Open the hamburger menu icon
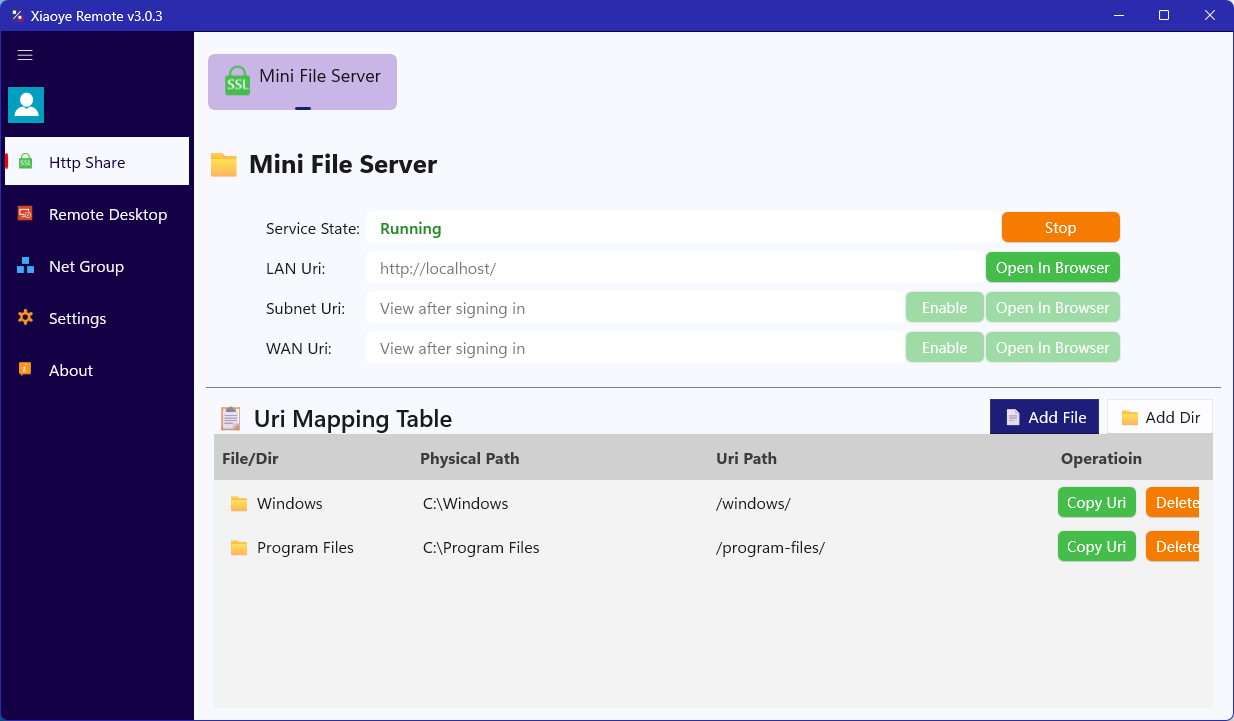Viewport: 1234px width, 721px height. click(25, 55)
